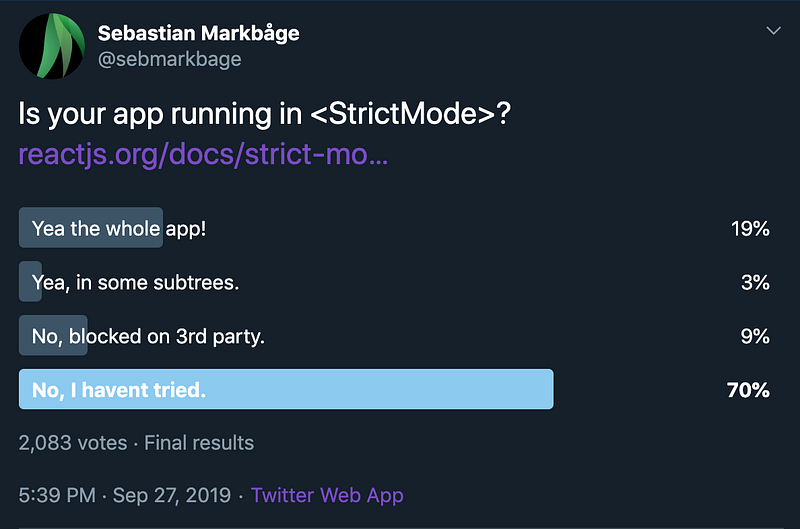This screenshot has width=800, height=529.
Task: Click the 2,083 votes count
Action: pyautogui.click(x=73, y=443)
